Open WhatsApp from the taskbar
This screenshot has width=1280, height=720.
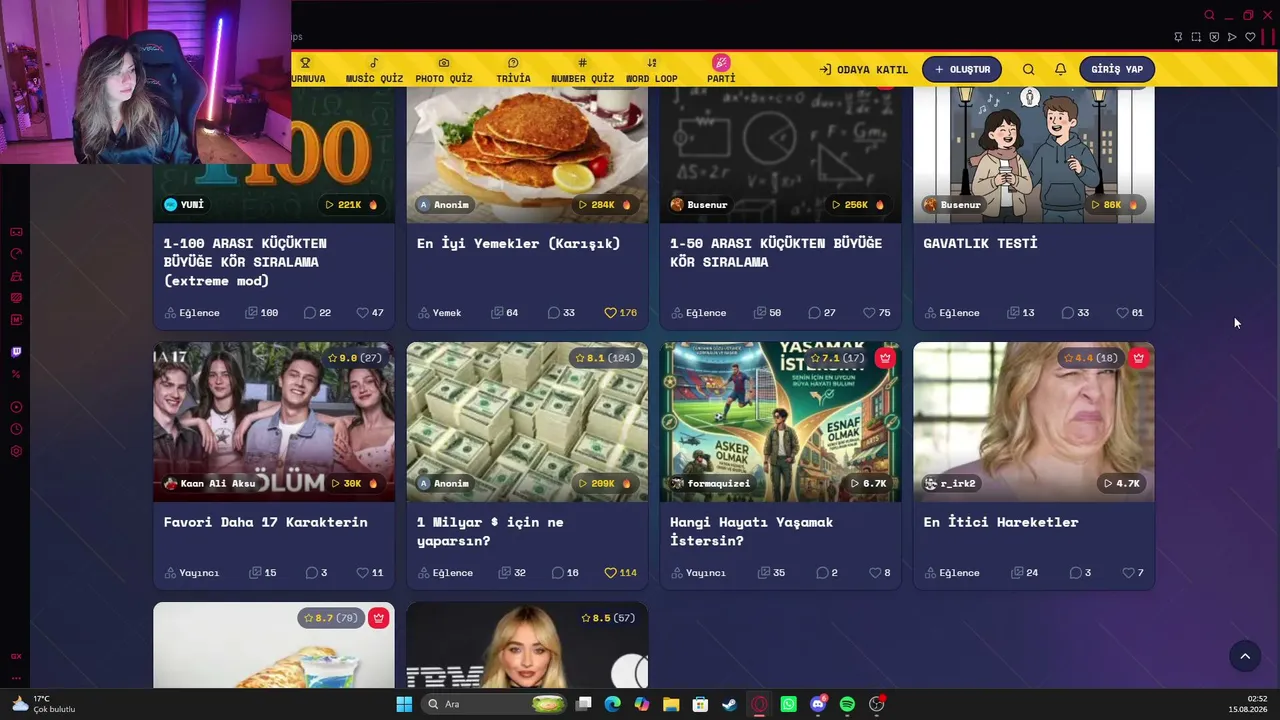click(789, 704)
